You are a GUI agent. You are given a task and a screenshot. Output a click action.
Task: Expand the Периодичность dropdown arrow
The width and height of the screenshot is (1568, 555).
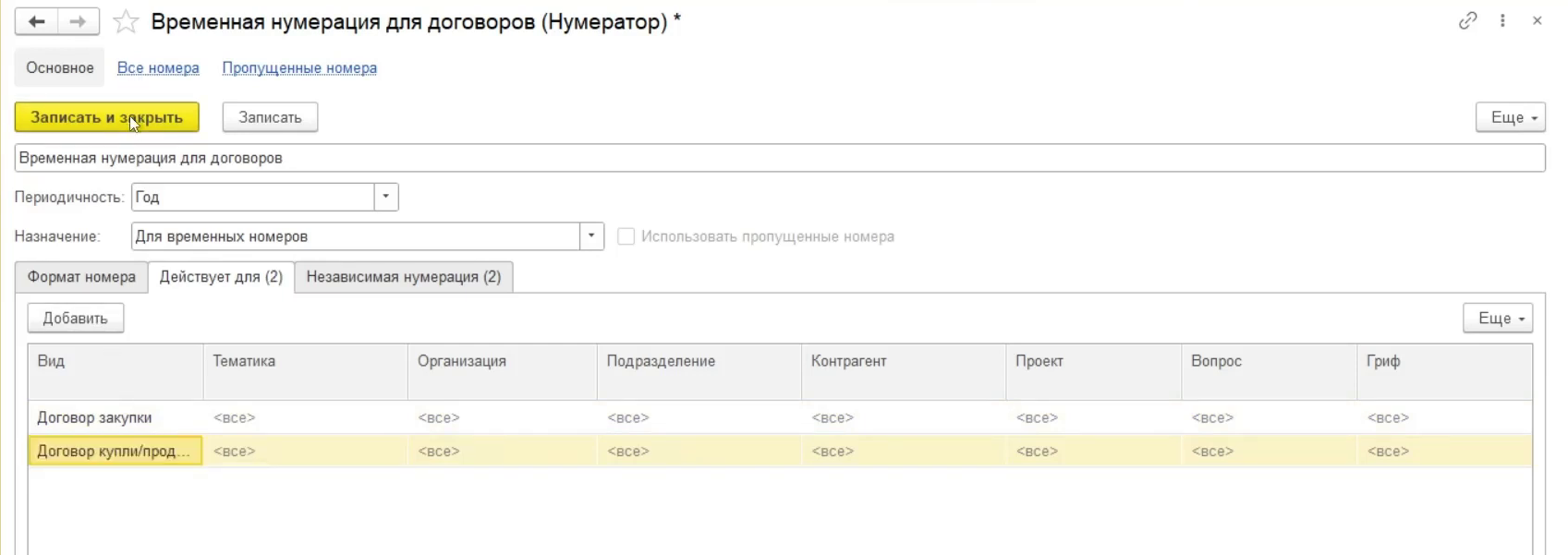pyautogui.click(x=385, y=197)
